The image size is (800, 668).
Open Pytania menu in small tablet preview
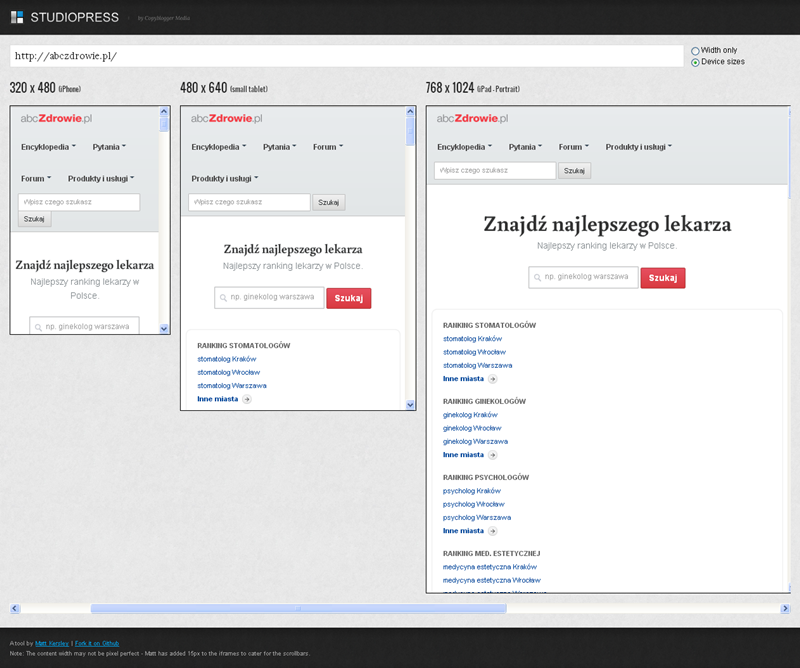coord(279,147)
